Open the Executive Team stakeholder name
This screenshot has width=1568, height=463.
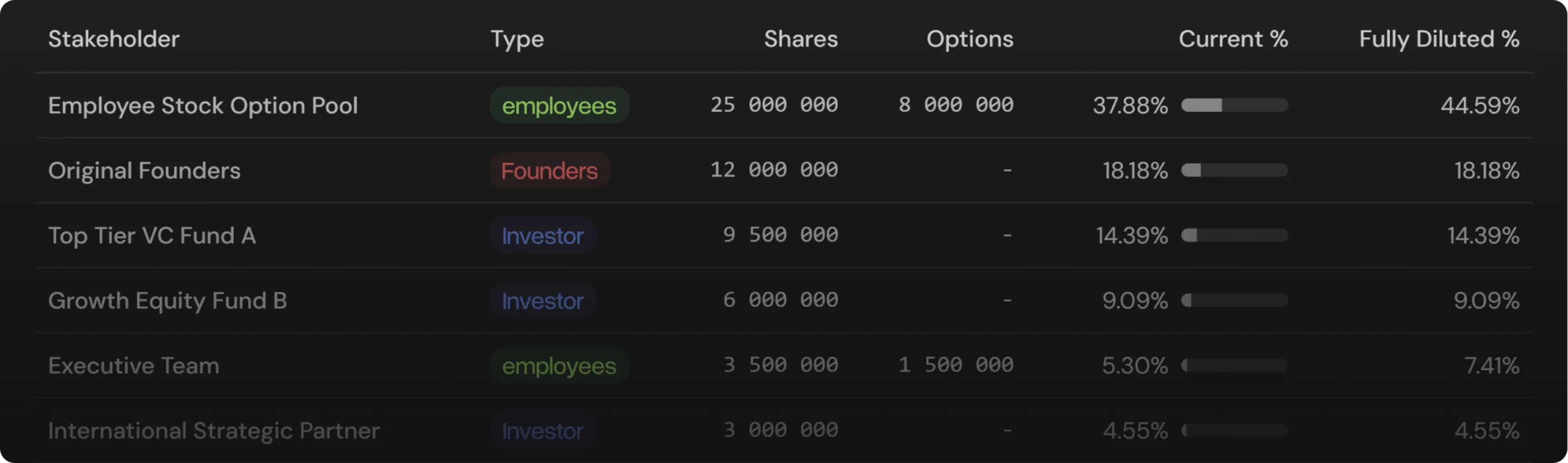(x=133, y=365)
